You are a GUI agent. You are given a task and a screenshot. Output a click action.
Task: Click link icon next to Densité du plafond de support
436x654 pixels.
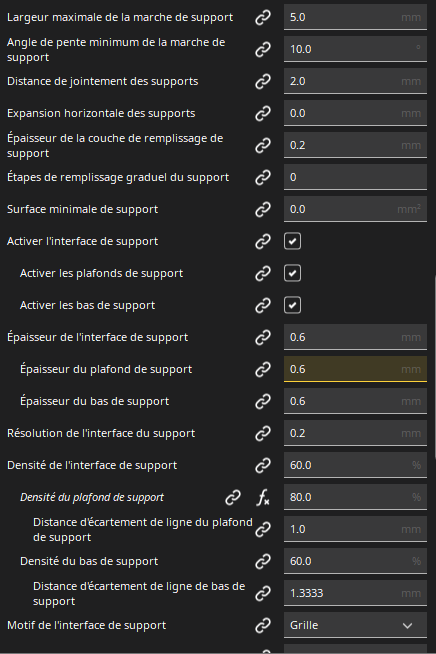(233, 497)
